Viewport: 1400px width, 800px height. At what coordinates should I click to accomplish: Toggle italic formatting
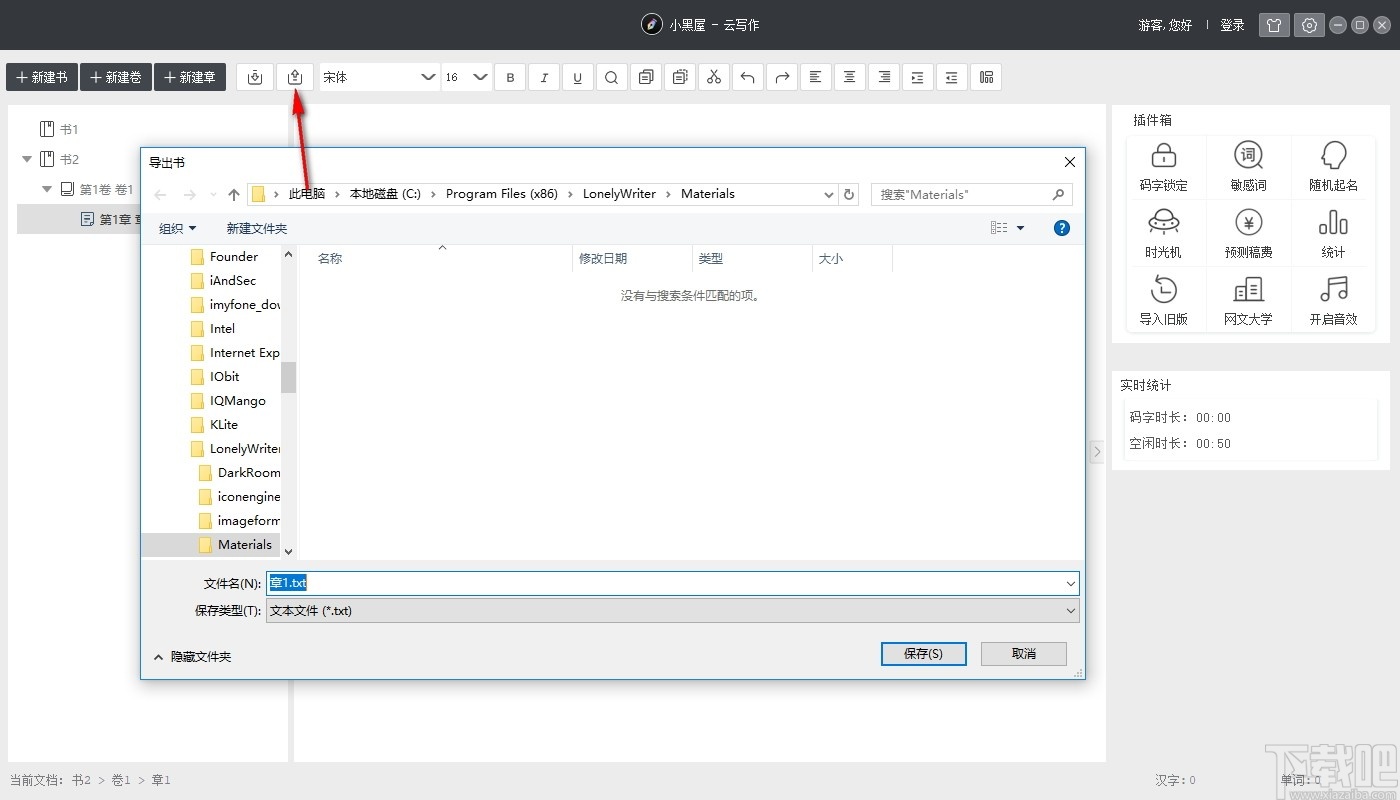[x=544, y=77]
